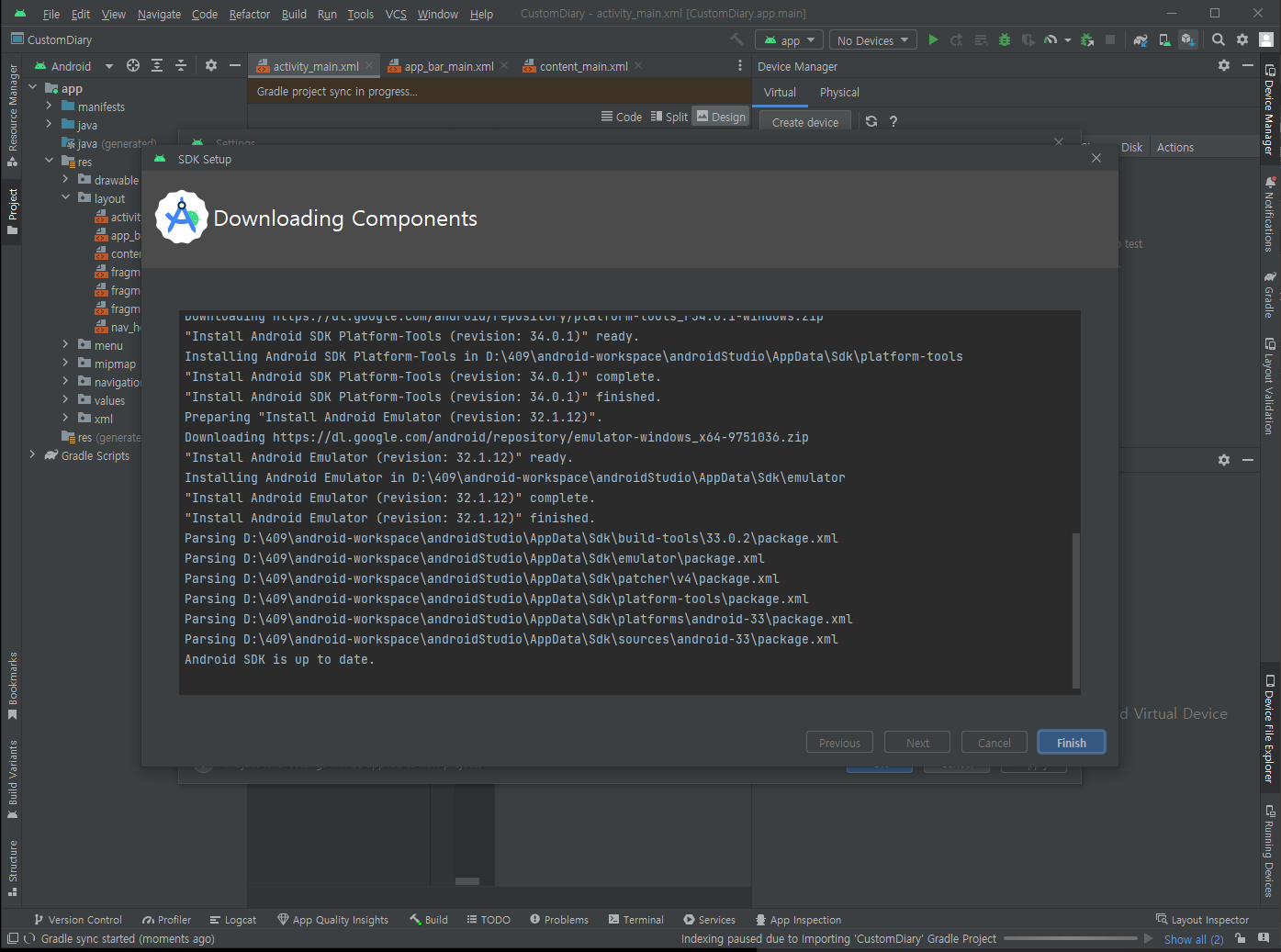Click Finish button in SDK Setup
1281x952 pixels.
click(x=1071, y=743)
